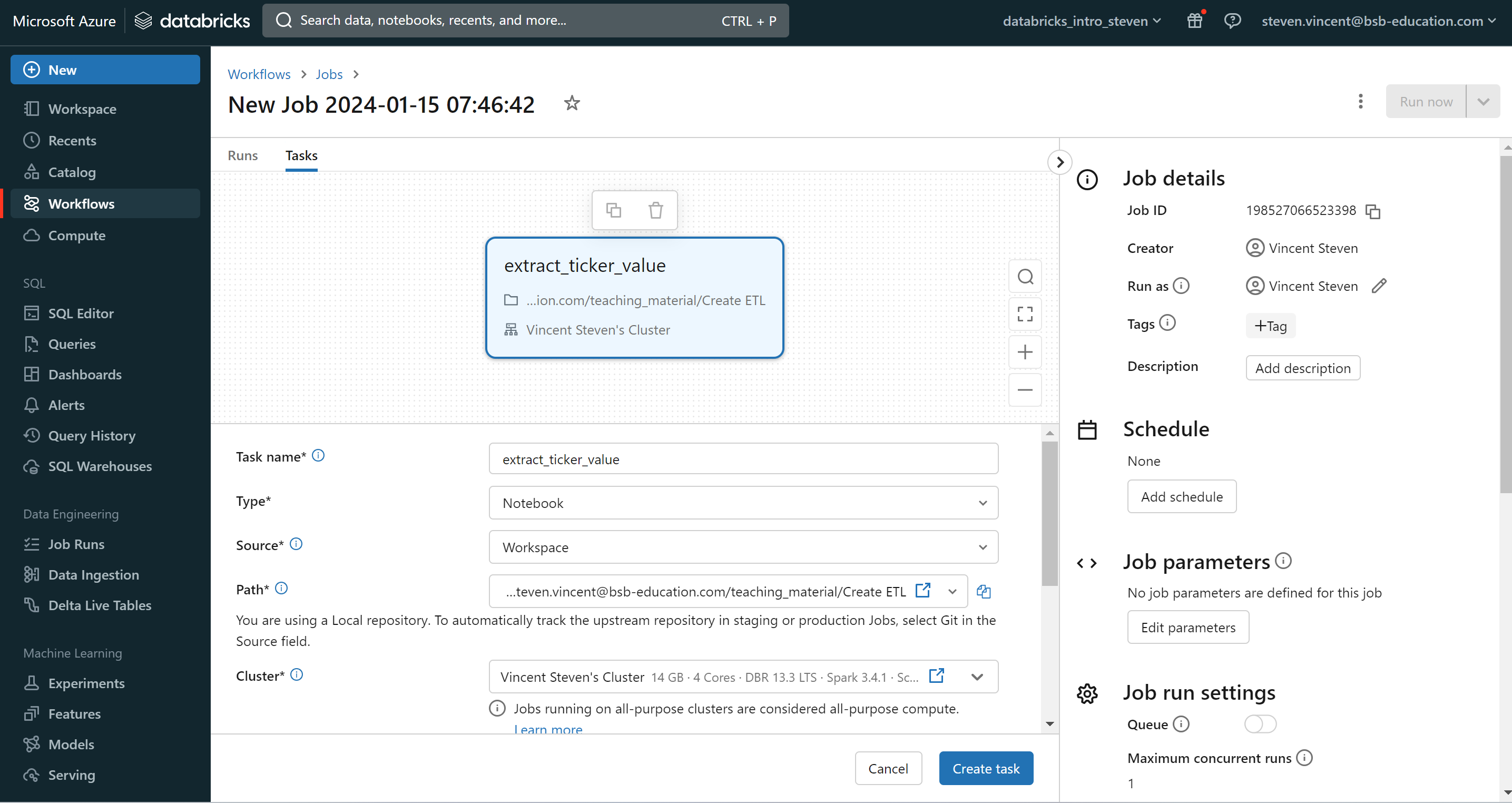Collapse the Job details side panel
1512x803 pixels.
pyautogui.click(x=1059, y=162)
